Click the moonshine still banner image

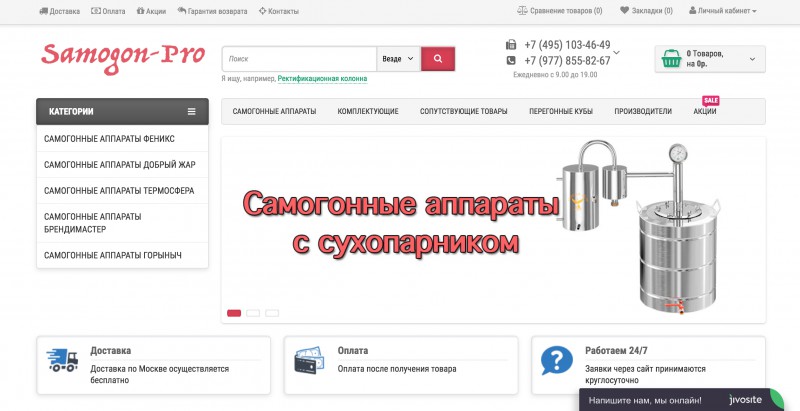click(x=641, y=228)
